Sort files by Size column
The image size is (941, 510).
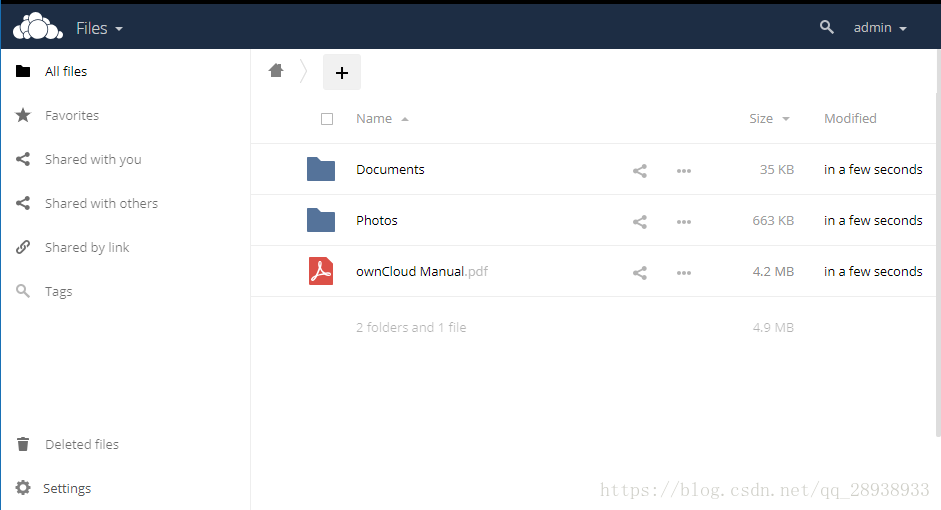point(769,119)
